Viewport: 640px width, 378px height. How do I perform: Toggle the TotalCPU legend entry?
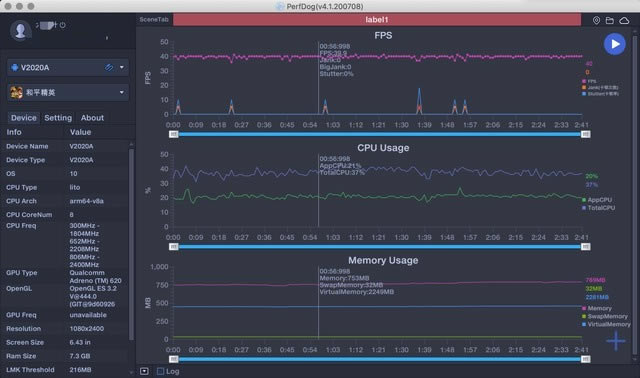coord(598,208)
